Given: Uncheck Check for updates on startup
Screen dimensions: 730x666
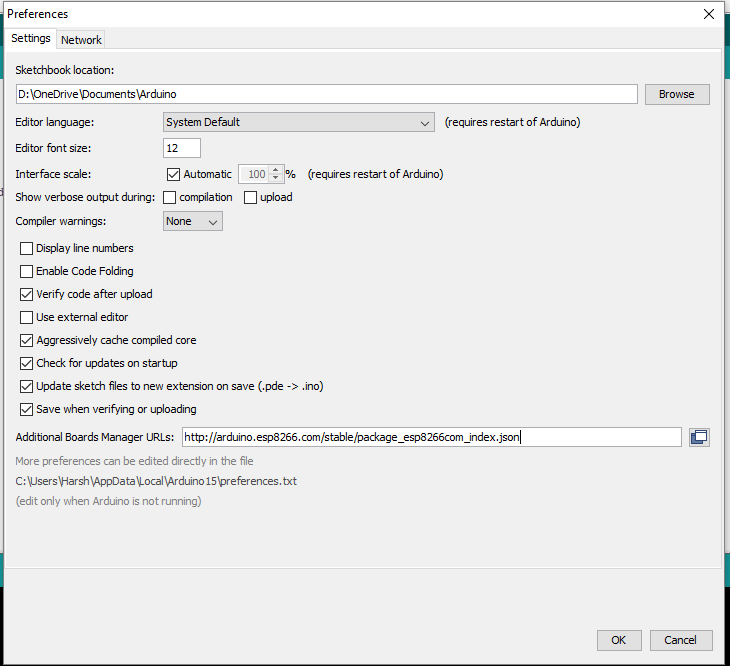Looking at the screenshot, I should pyautogui.click(x=27, y=363).
